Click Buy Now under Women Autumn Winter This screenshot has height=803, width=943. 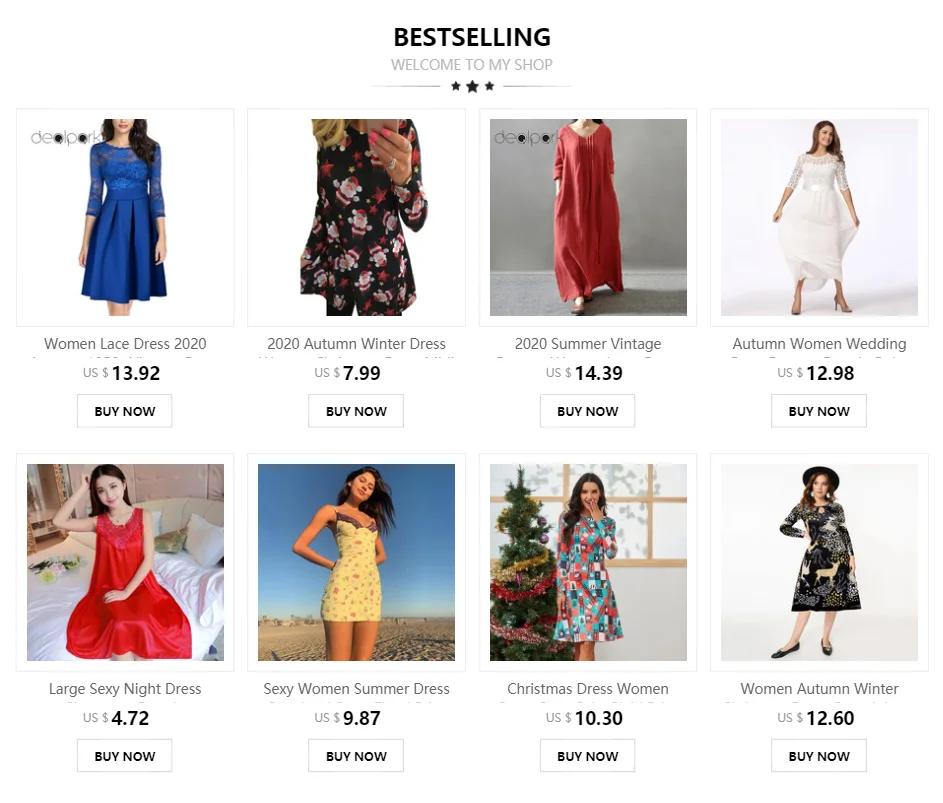tap(819, 755)
